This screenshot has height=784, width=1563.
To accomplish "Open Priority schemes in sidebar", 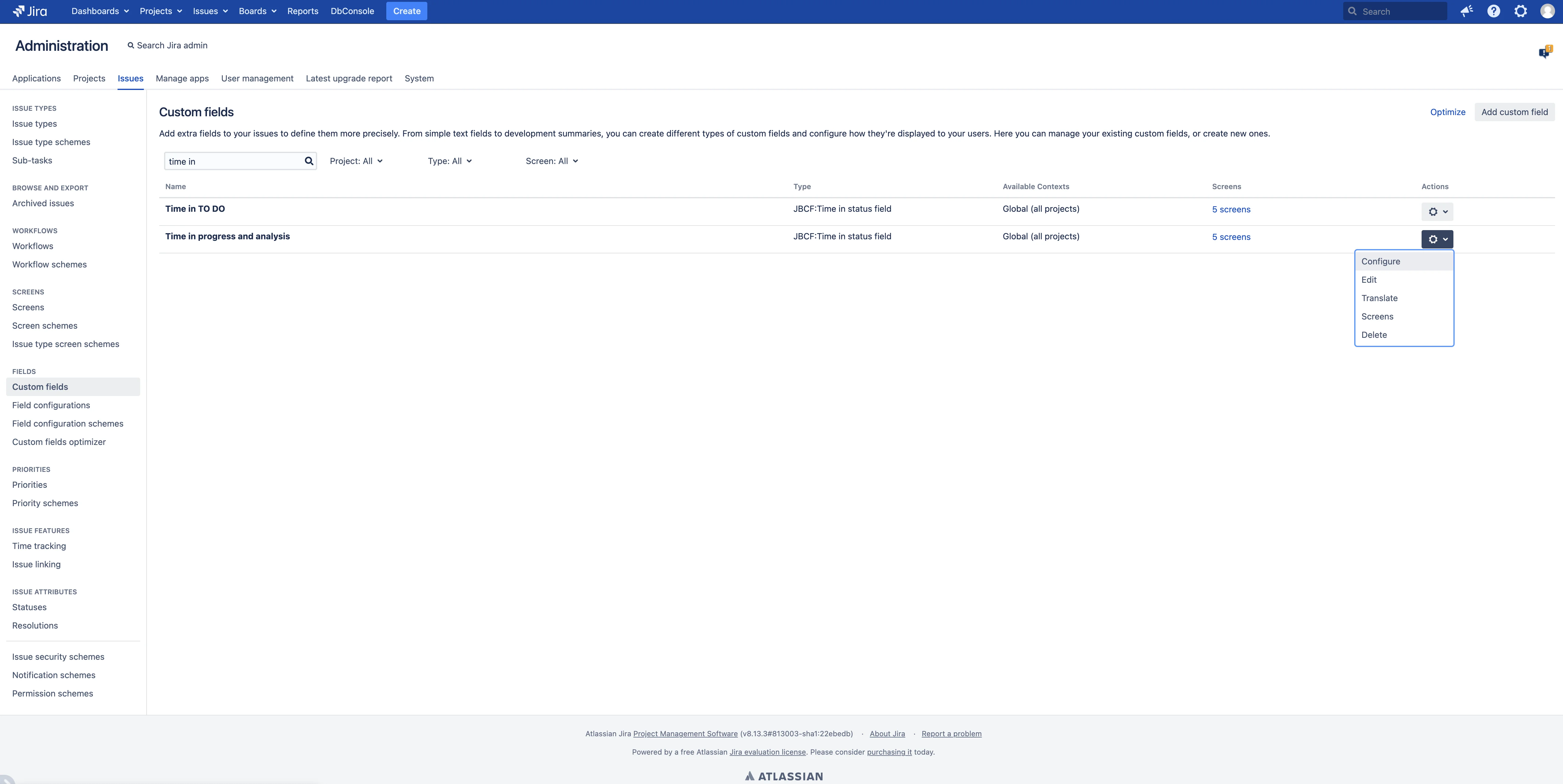I will tap(45, 503).
